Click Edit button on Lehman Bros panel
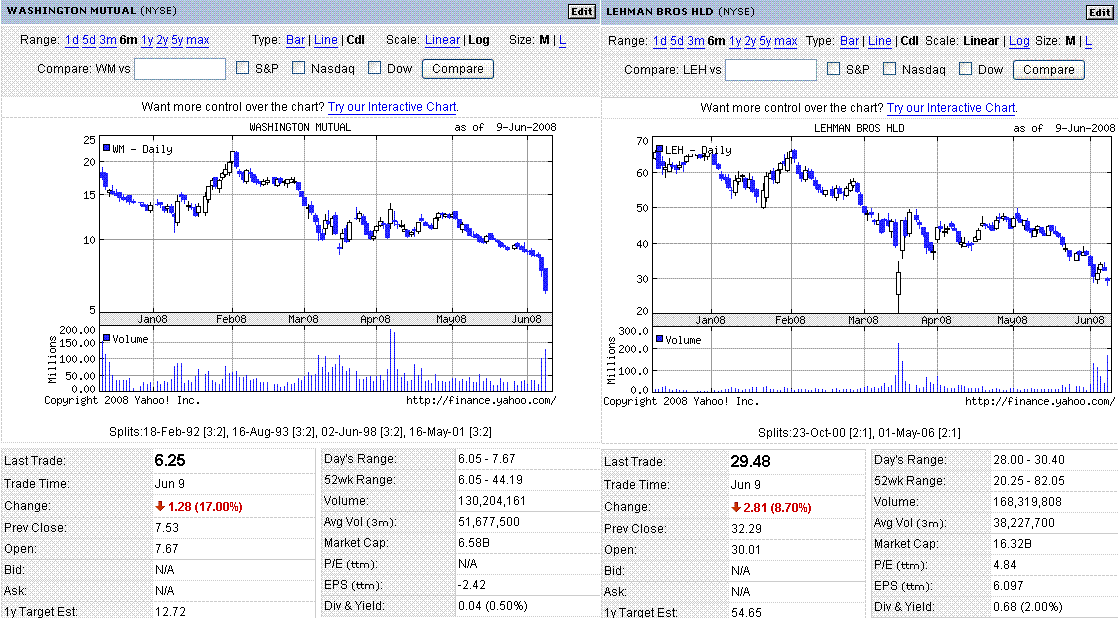 tap(1100, 12)
